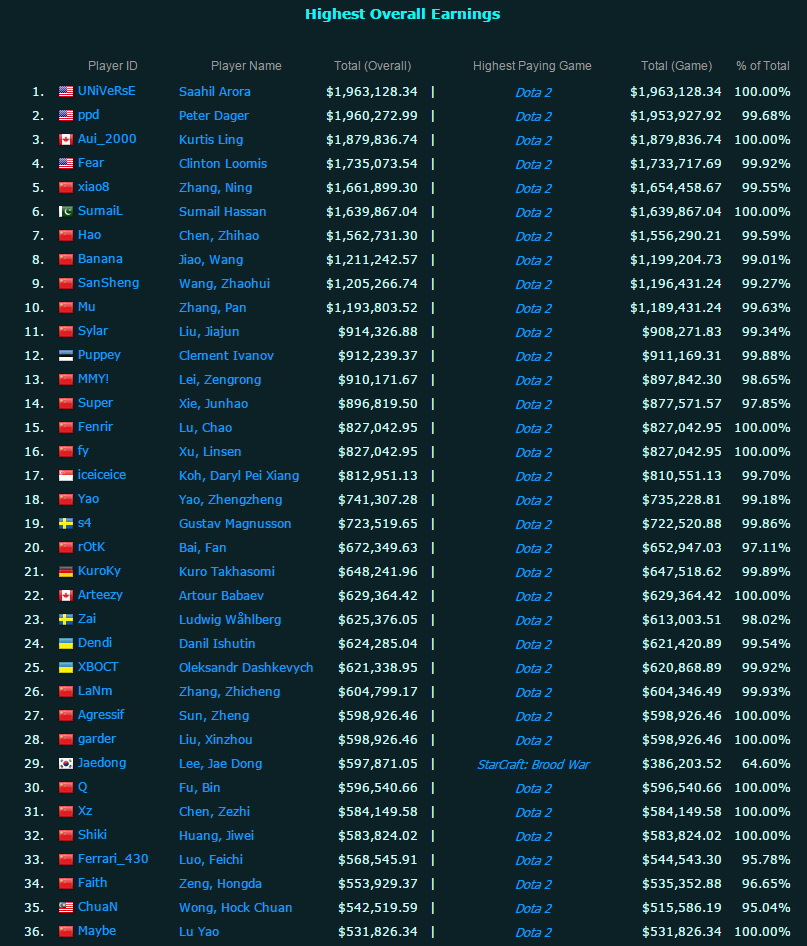Select player name Kuro Takhasomi

227,571
